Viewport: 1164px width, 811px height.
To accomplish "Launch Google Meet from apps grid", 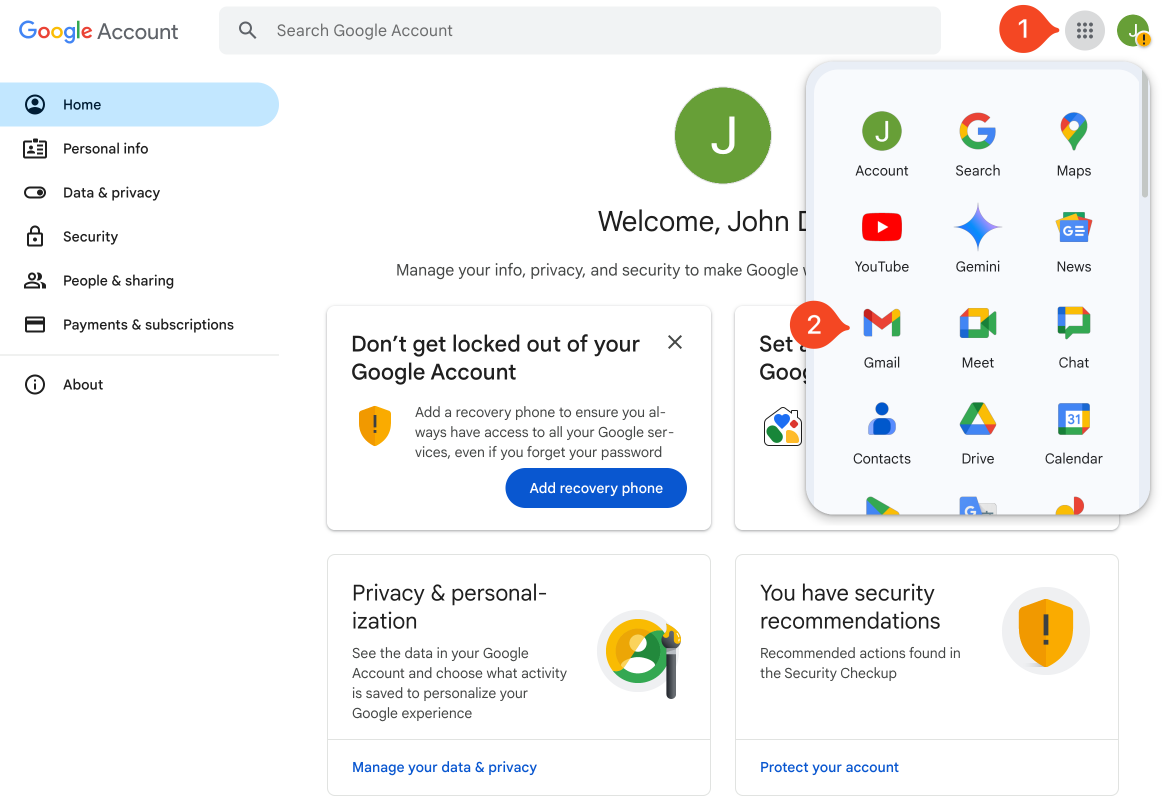I will 977,324.
